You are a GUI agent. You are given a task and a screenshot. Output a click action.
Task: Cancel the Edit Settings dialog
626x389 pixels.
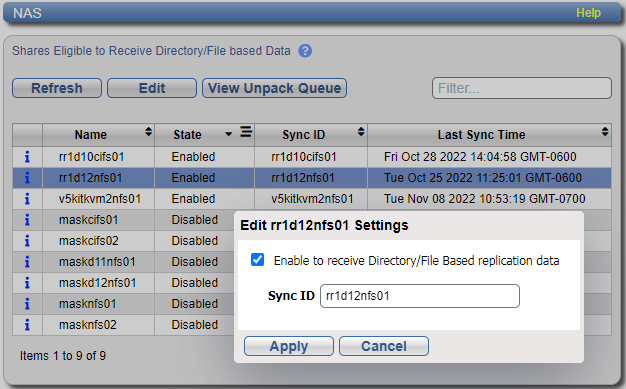(x=384, y=346)
